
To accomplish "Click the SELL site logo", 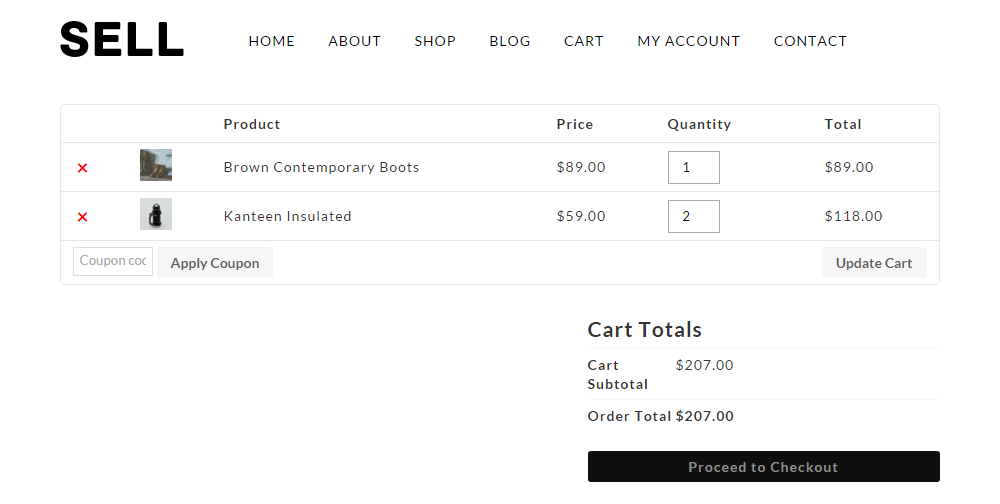I will 122,40.
